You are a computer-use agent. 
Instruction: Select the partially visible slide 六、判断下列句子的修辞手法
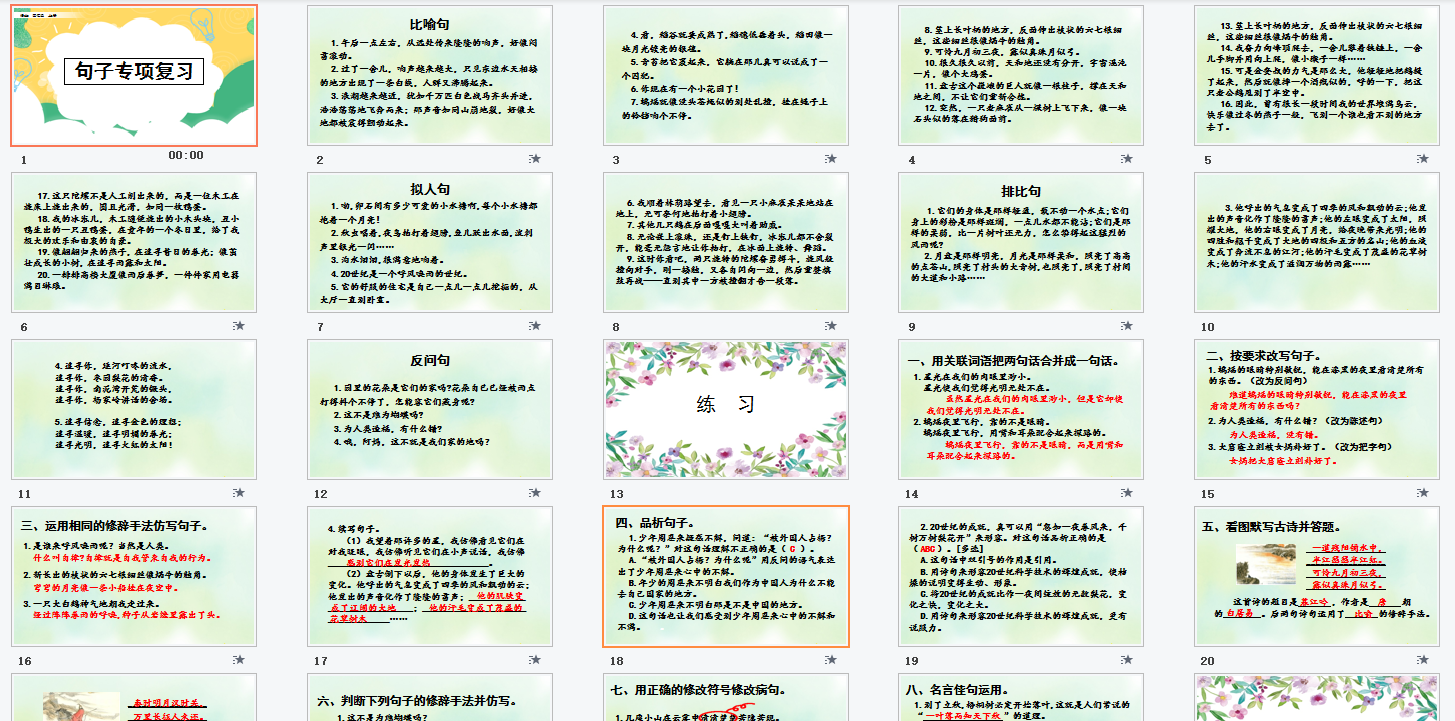430,698
